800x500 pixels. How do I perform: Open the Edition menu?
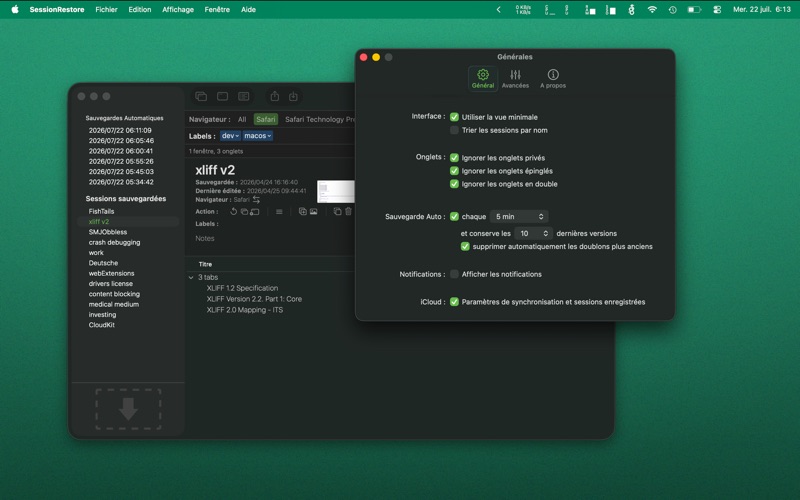(x=140, y=9)
